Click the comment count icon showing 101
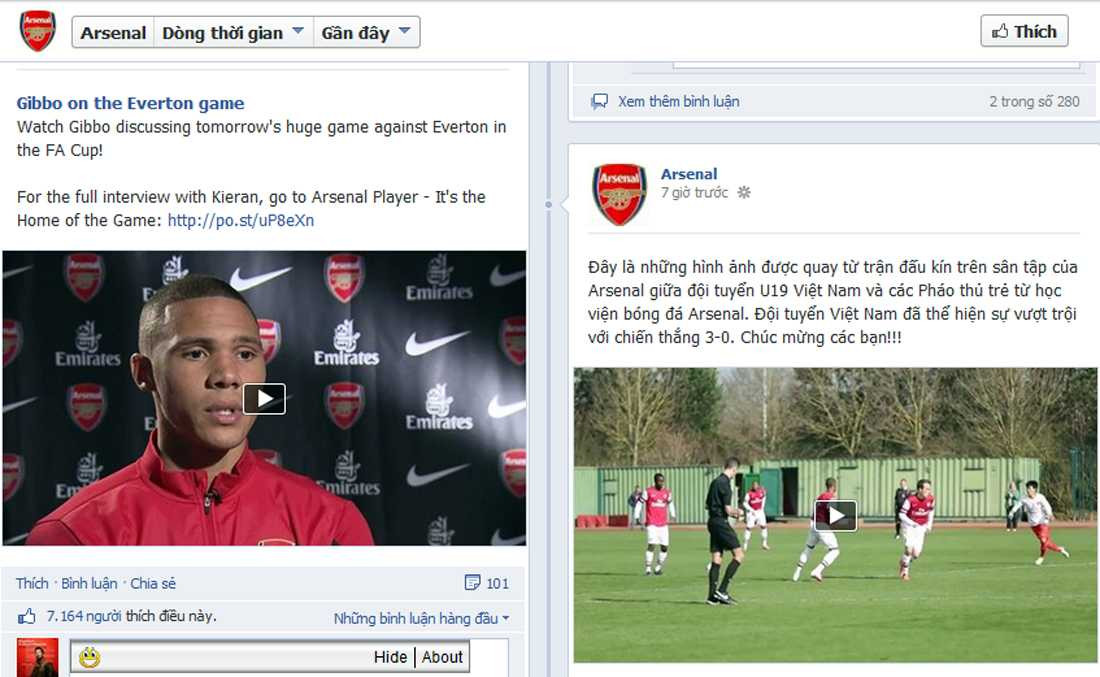Screen dimensions: 1100x677 point(473,583)
